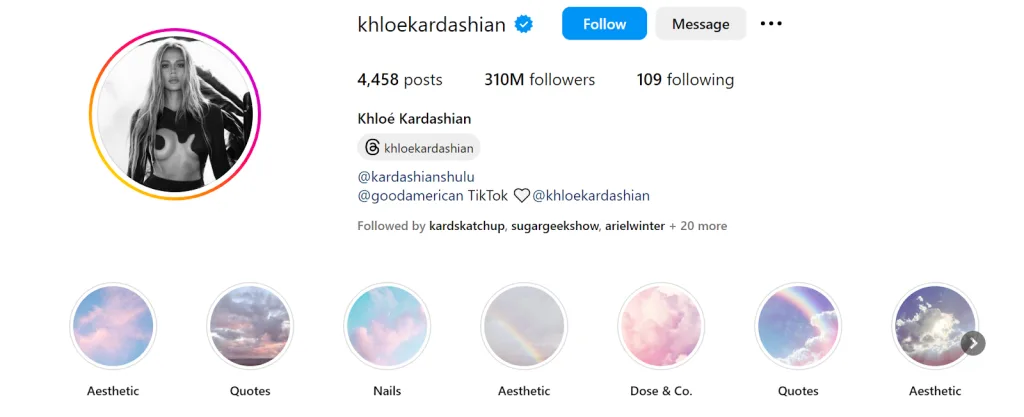Expand the '+ 20 more' followers text
The height and width of the screenshot is (417, 1024).
pyautogui.click(x=697, y=226)
